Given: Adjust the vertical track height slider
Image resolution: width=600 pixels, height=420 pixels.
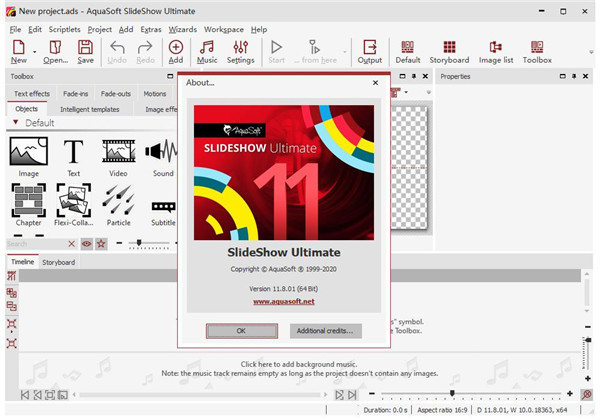Looking at the screenshot, I should pyautogui.click(x=588, y=340).
